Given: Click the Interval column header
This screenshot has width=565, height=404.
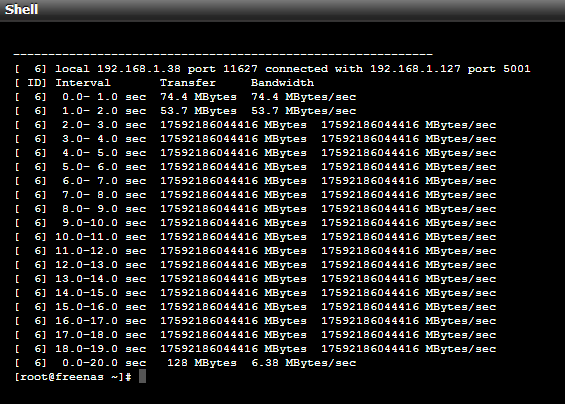Looking at the screenshot, I should coord(83,83).
